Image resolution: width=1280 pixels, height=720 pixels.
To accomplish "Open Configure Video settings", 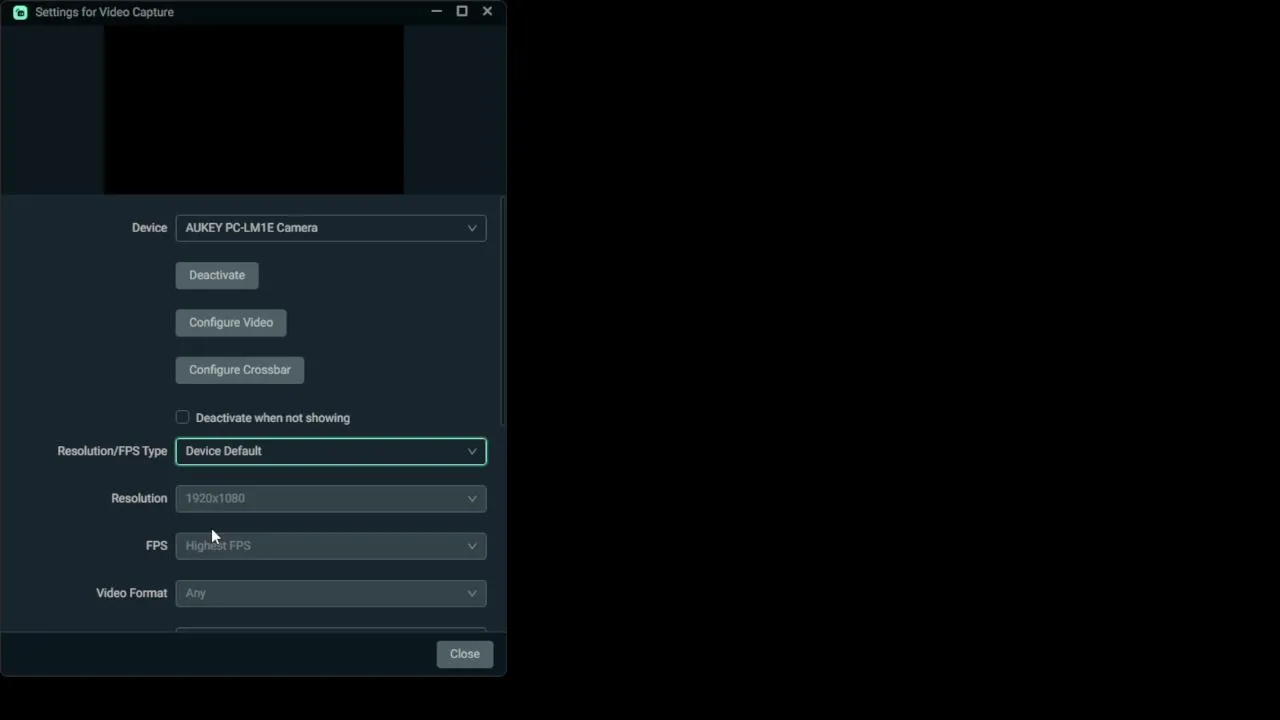I will (231, 322).
